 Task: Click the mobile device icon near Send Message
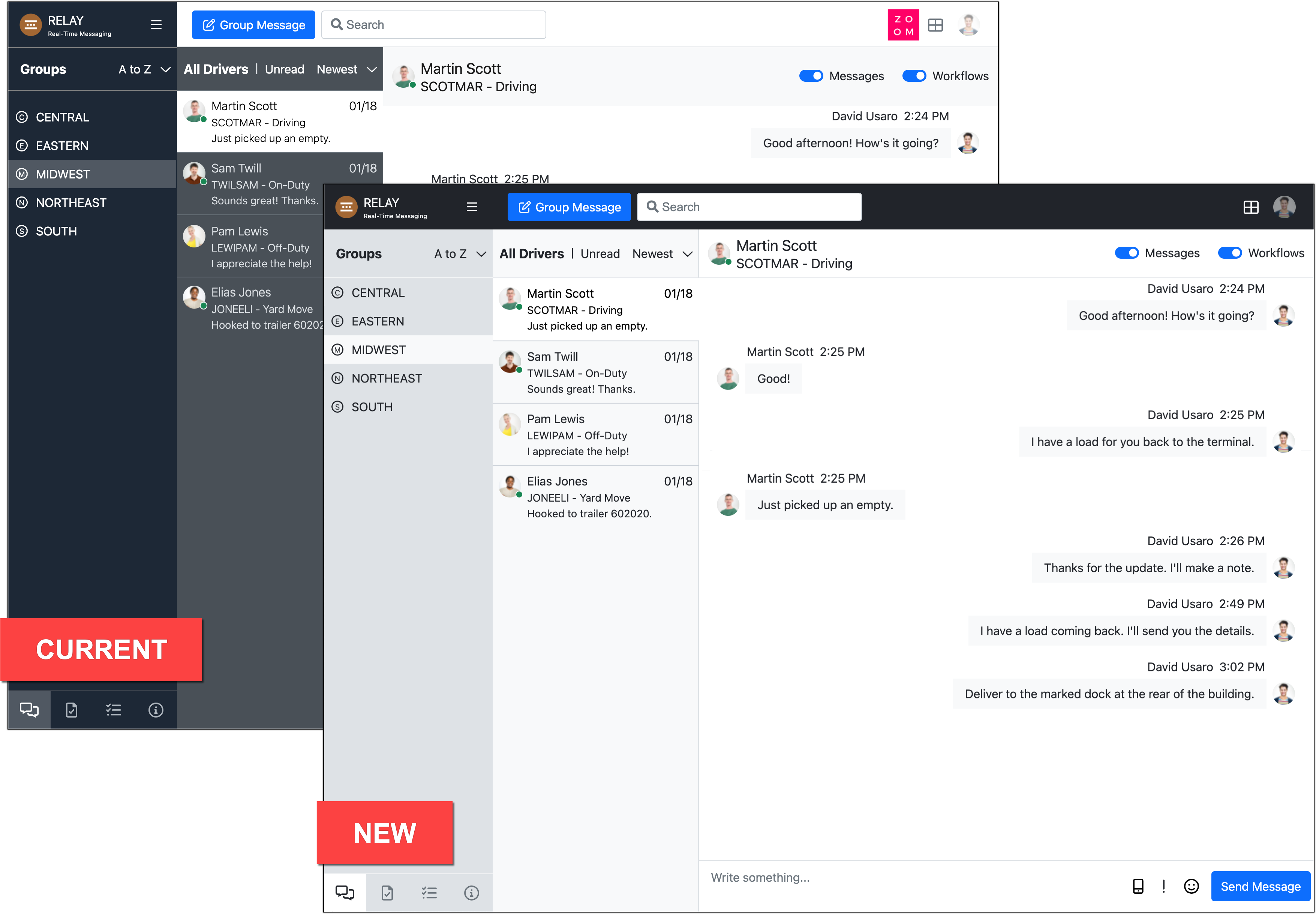click(1138, 887)
